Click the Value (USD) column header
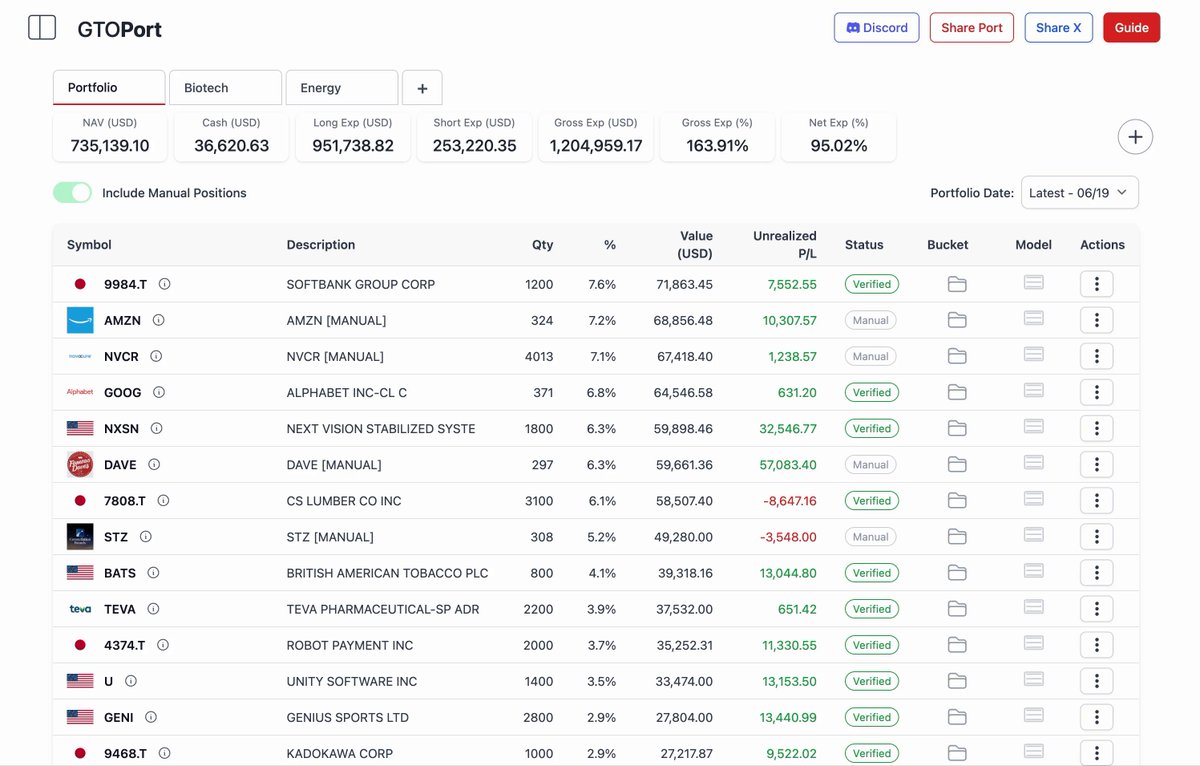This screenshot has width=1200, height=766. point(695,244)
